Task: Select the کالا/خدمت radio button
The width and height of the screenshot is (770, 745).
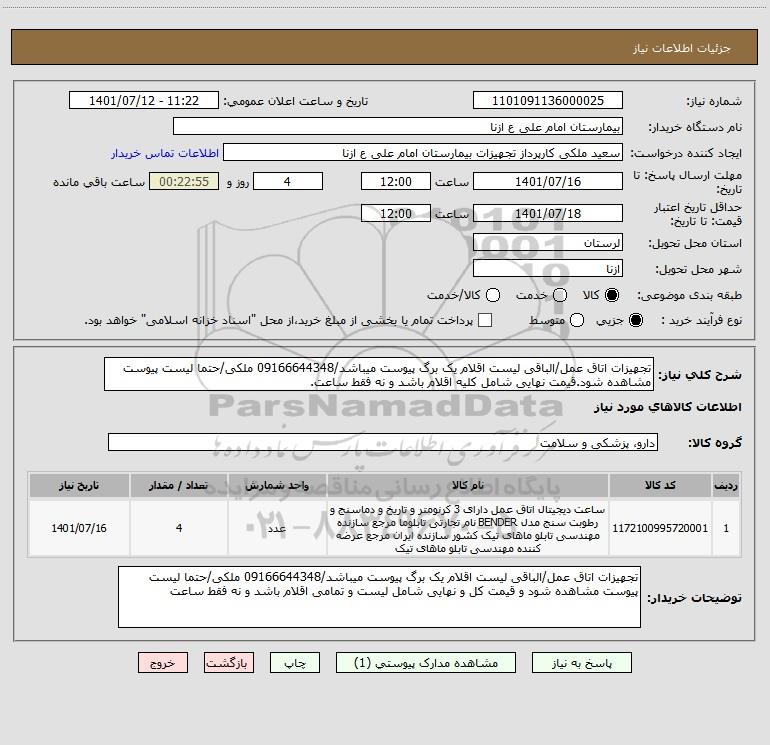Action: (x=493, y=295)
